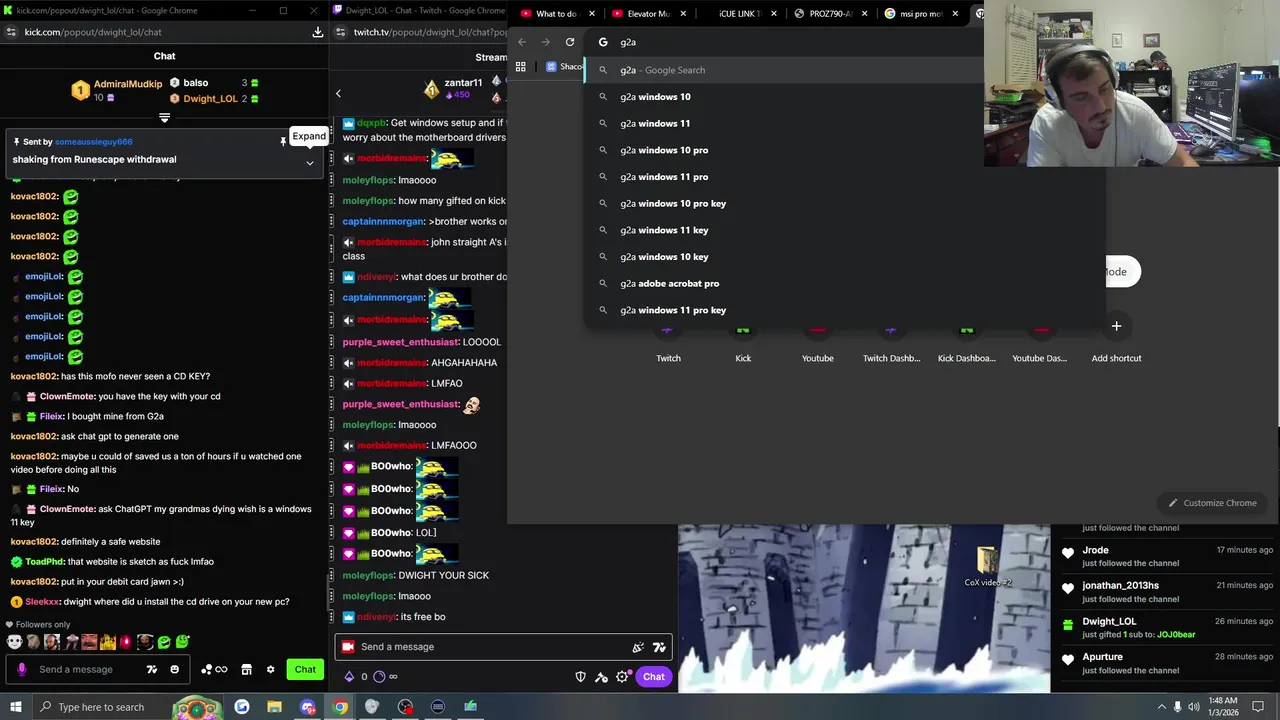Image resolution: width=1280 pixels, height=720 pixels.
Task: Expand the Kick leaderboard handle below AdmiralMudkip
Action: coord(164,118)
